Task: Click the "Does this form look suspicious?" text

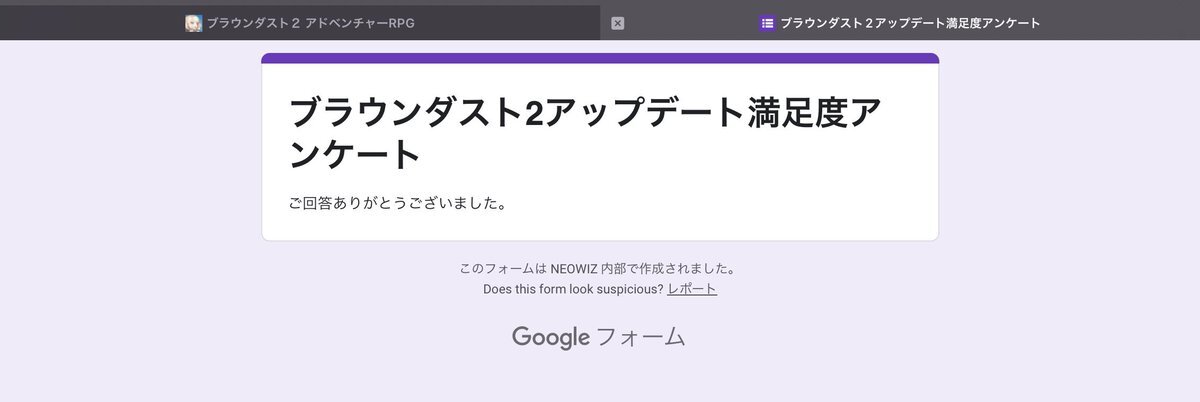Action: [573, 289]
